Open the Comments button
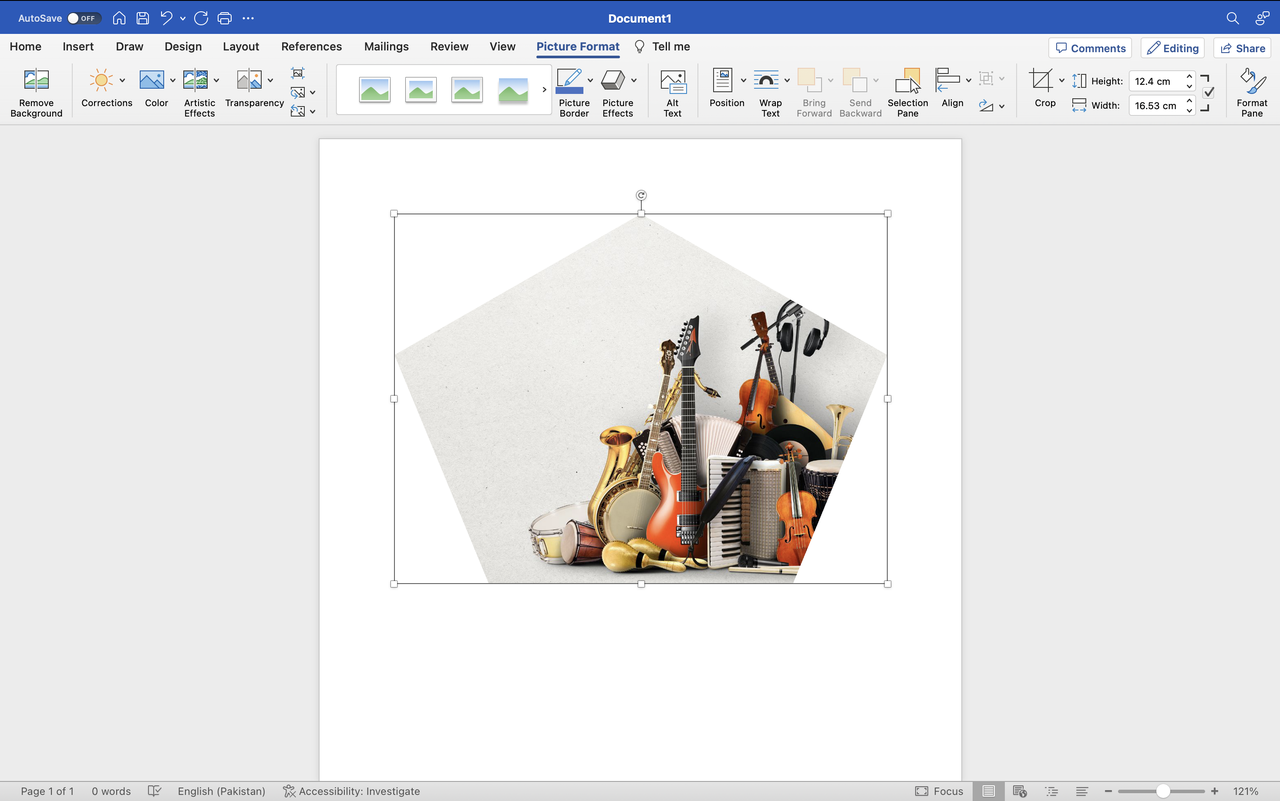Image resolution: width=1280 pixels, height=801 pixels. coord(1090,48)
